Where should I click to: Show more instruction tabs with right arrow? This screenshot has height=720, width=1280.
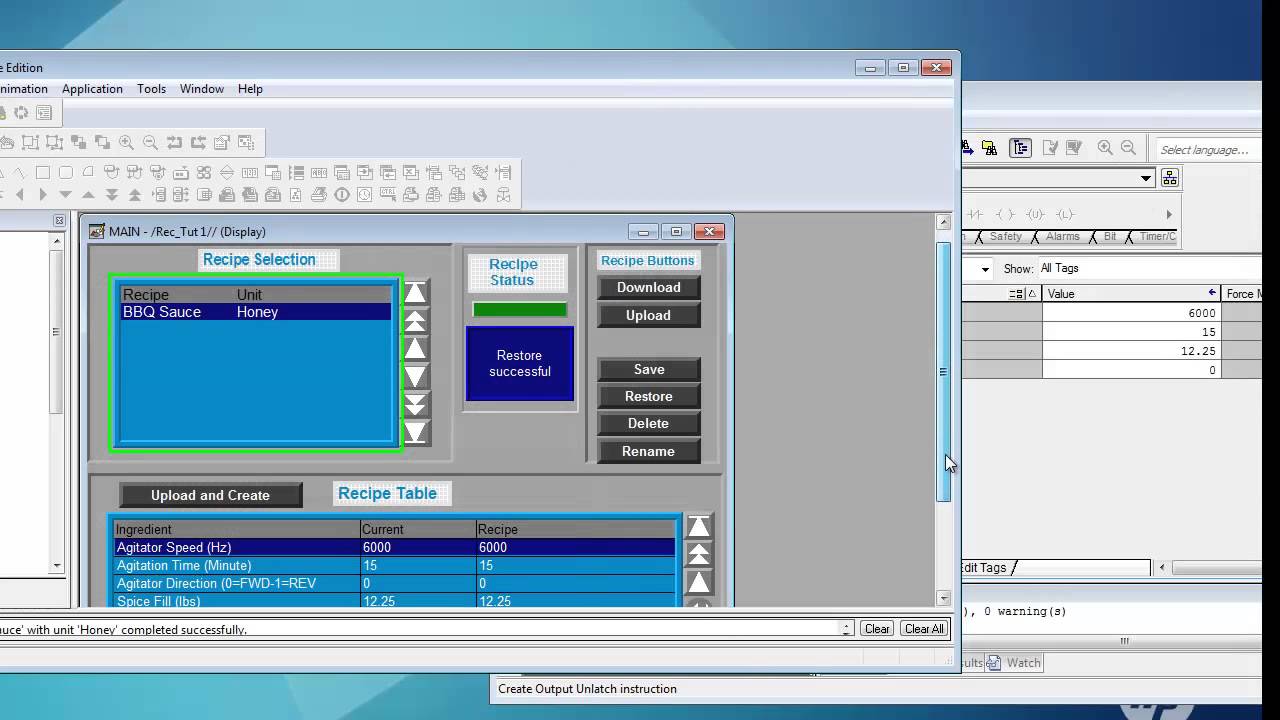point(1169,215)
